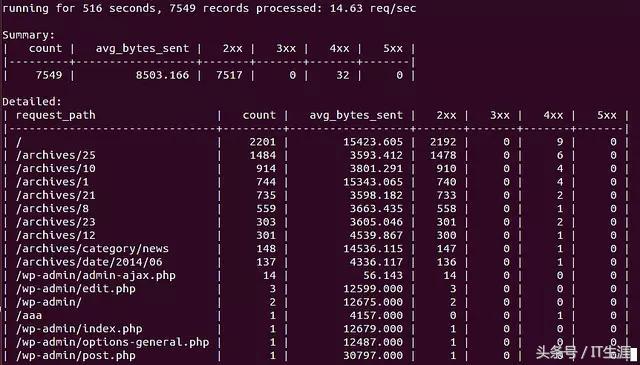Click the 2xx value 2192
The height and width of the screenshot is (365, 640).
[x=443, y=142]
